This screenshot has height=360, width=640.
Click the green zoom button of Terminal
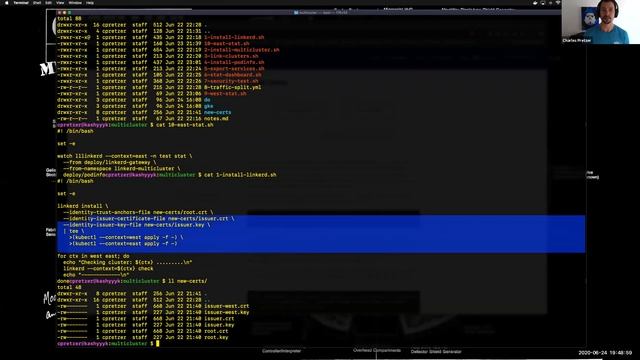(x=69, y=13)
